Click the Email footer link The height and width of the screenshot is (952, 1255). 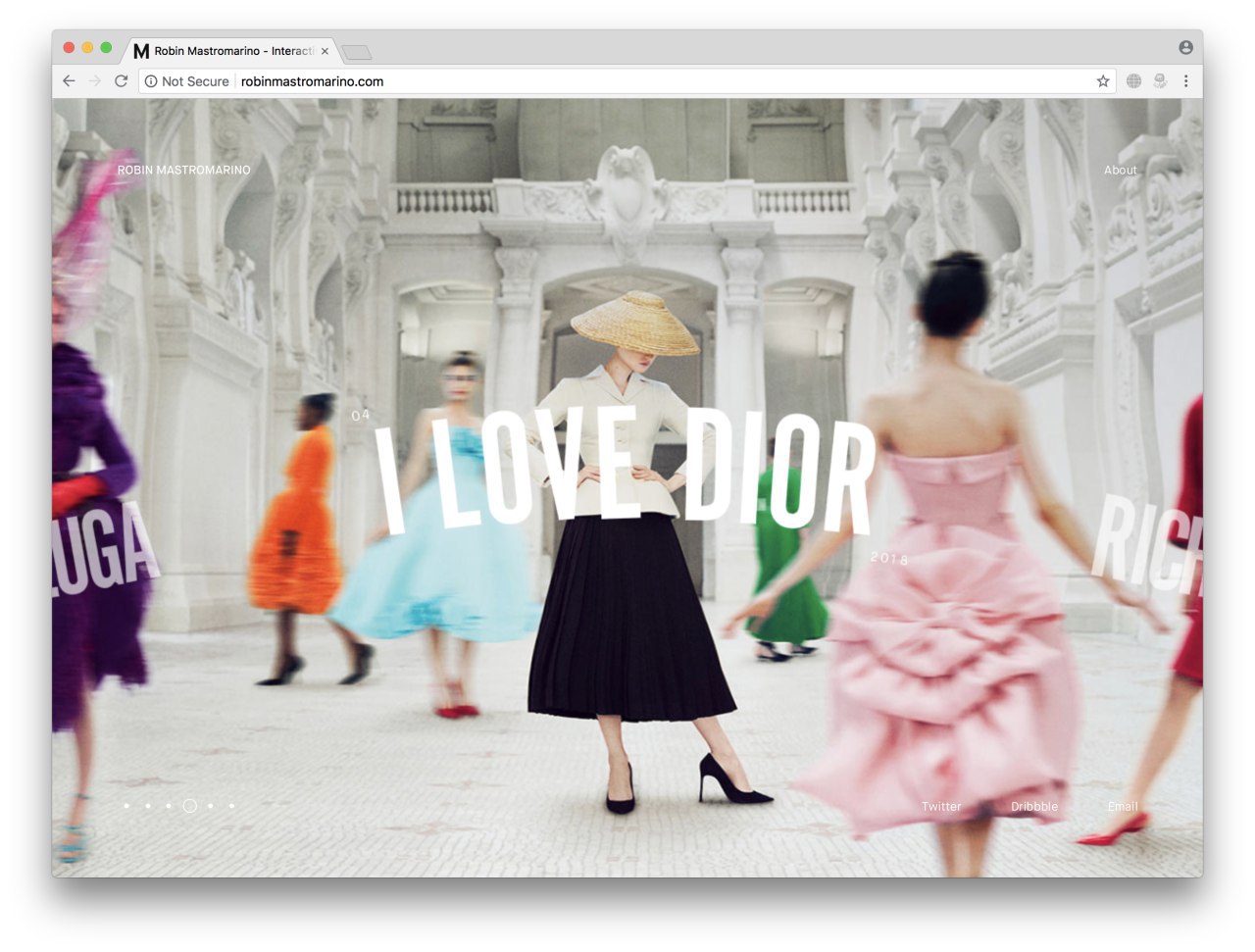tap(1123, 807)
